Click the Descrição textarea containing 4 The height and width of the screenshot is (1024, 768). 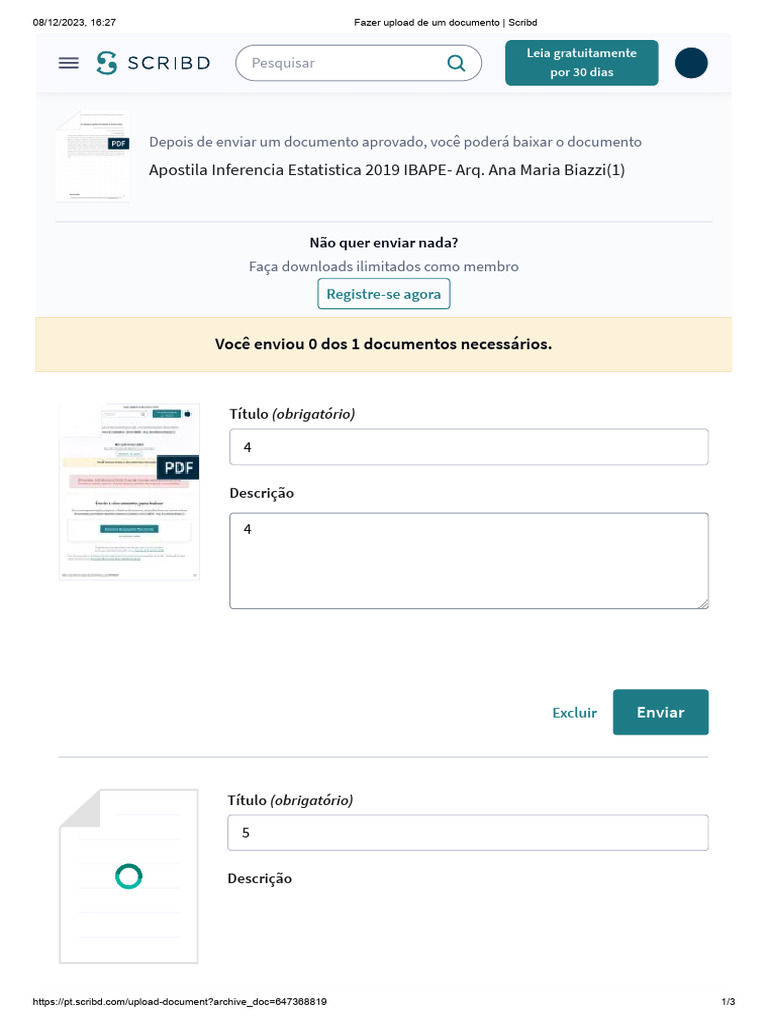pyautogui.click(x=468, y=560)
